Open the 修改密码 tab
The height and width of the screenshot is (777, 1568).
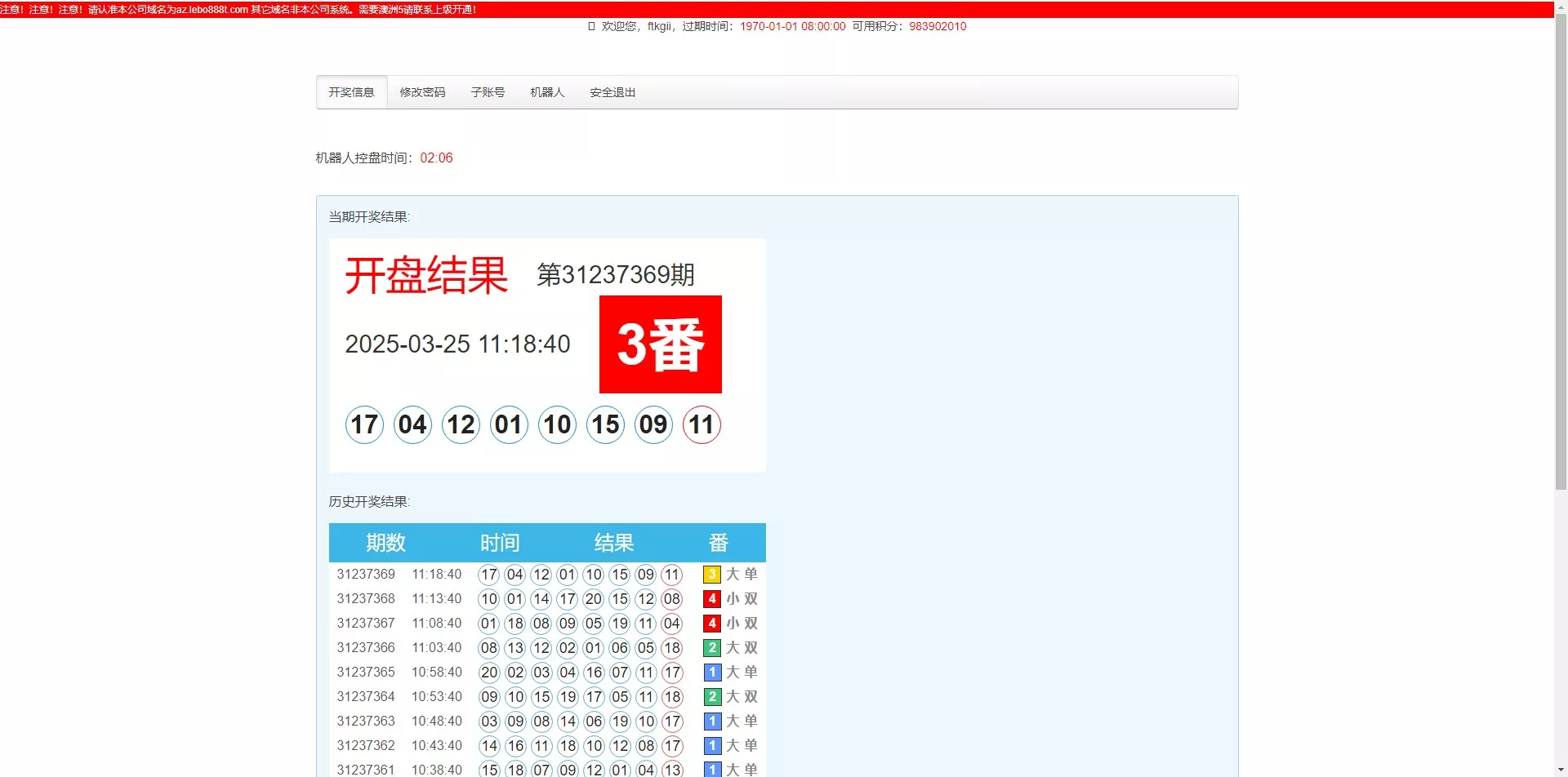click(422, 91)
